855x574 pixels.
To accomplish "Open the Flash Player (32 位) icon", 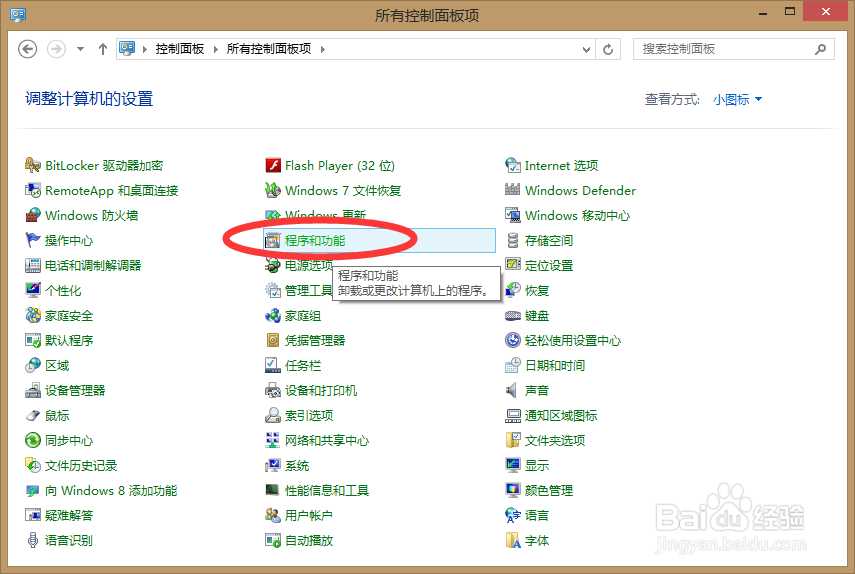I will click(x=273, y=165).
